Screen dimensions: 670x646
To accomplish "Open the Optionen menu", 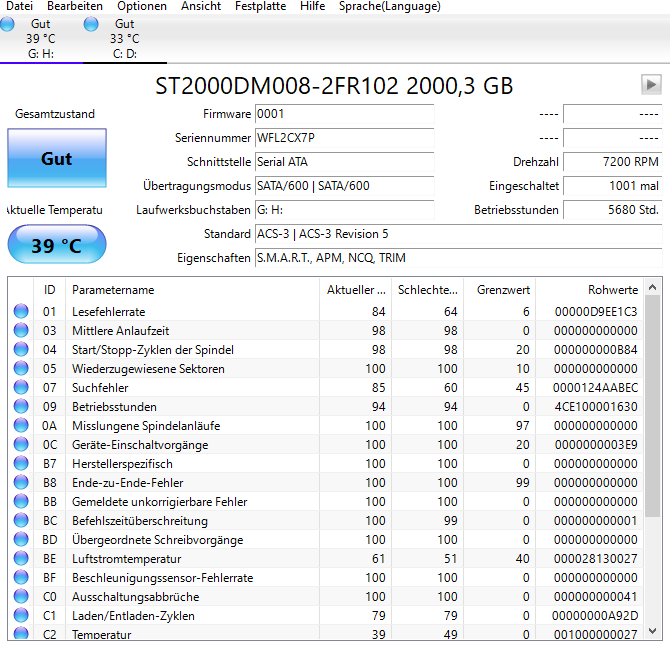I will click(x=142, y=6).
